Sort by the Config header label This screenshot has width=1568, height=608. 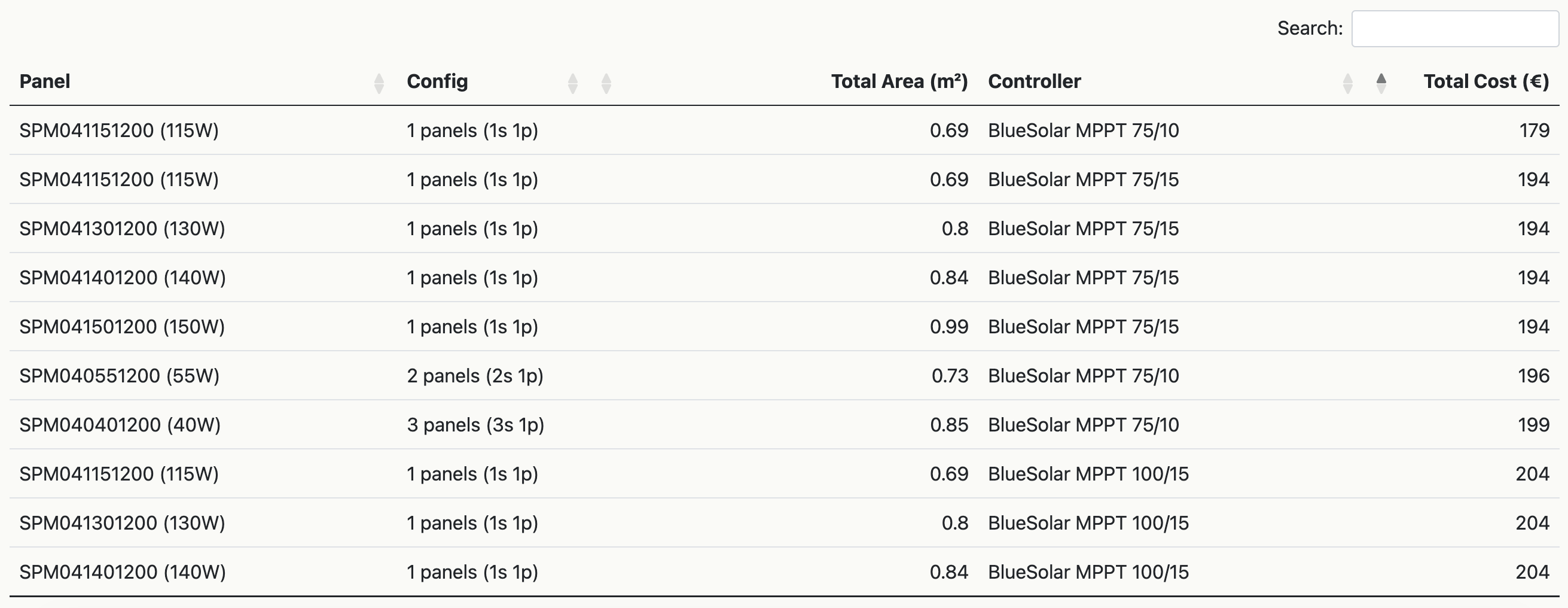(x=437, y=81)
